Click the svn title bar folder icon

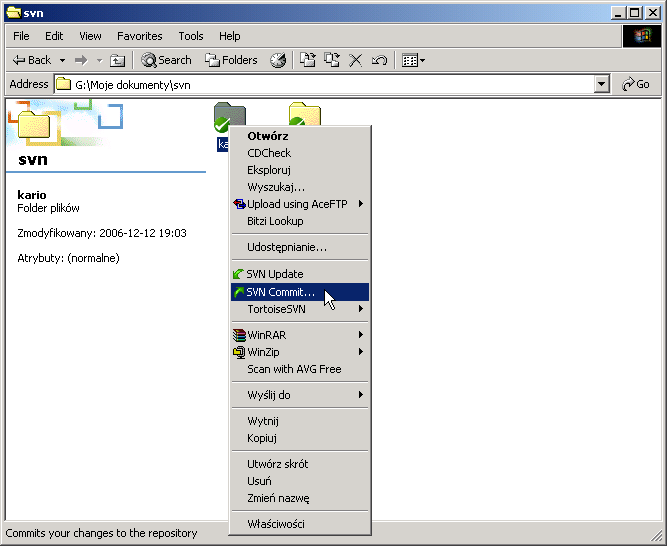pyautogui.click(x=14, y=13)
